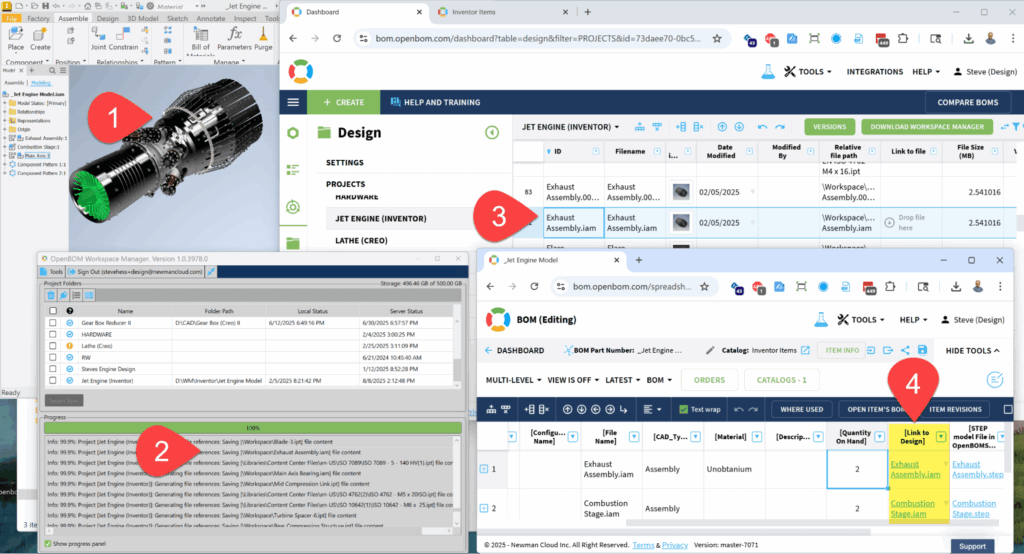Click the move up arrow in BOM toolbar
This screenshot has height=554, width=1024.
click(x=568, y=410)
